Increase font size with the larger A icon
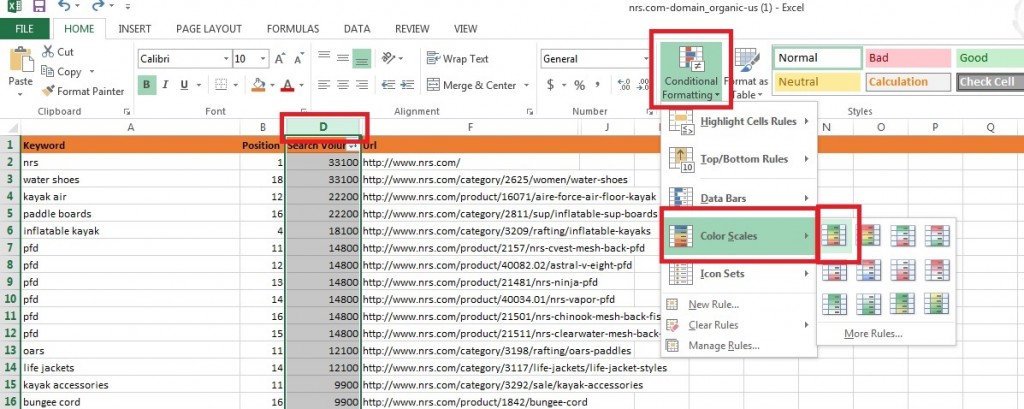This screenshot has height=409, width=1024. click(x=280, y=59)
